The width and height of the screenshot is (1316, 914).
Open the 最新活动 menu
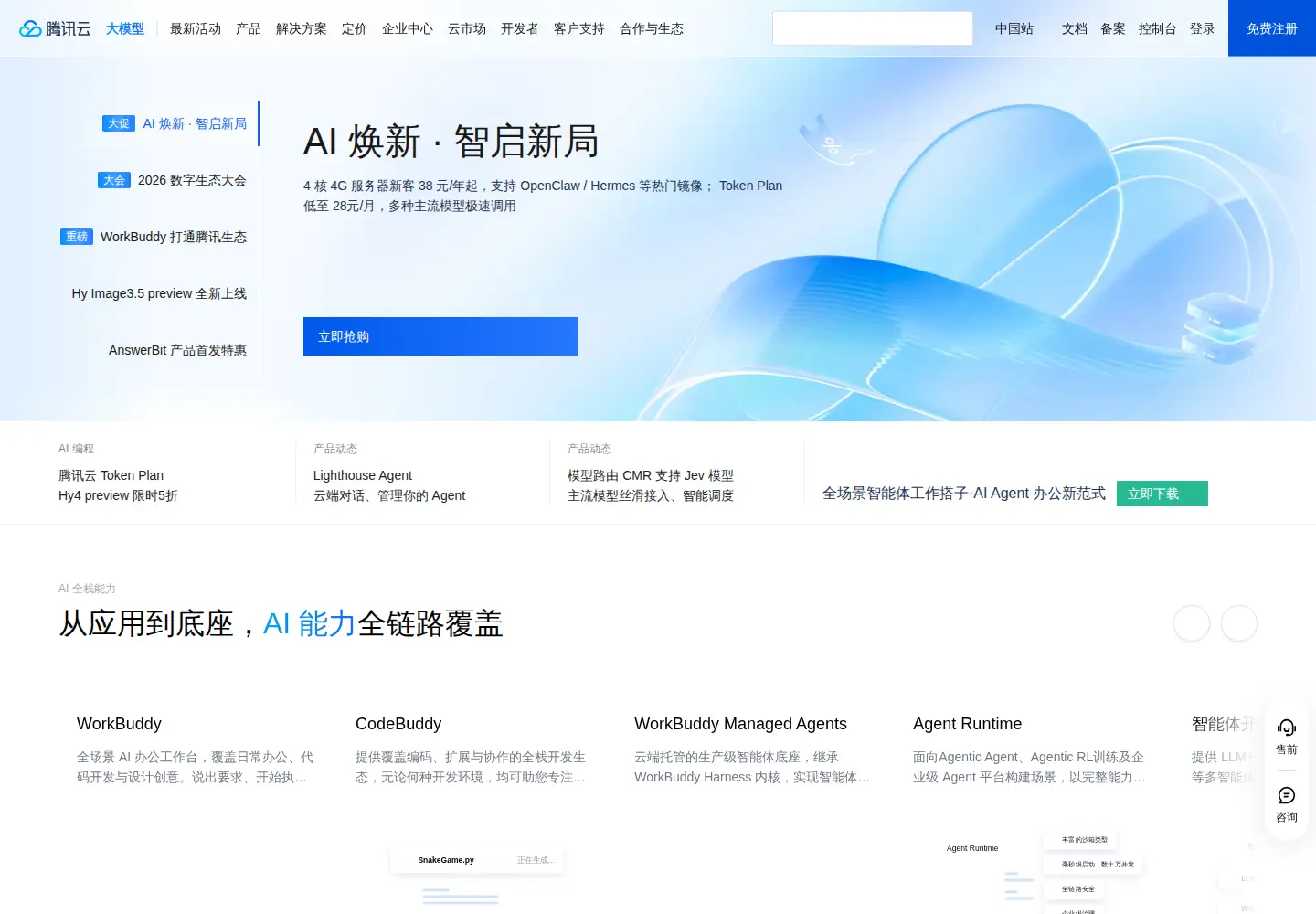(196, 28)
